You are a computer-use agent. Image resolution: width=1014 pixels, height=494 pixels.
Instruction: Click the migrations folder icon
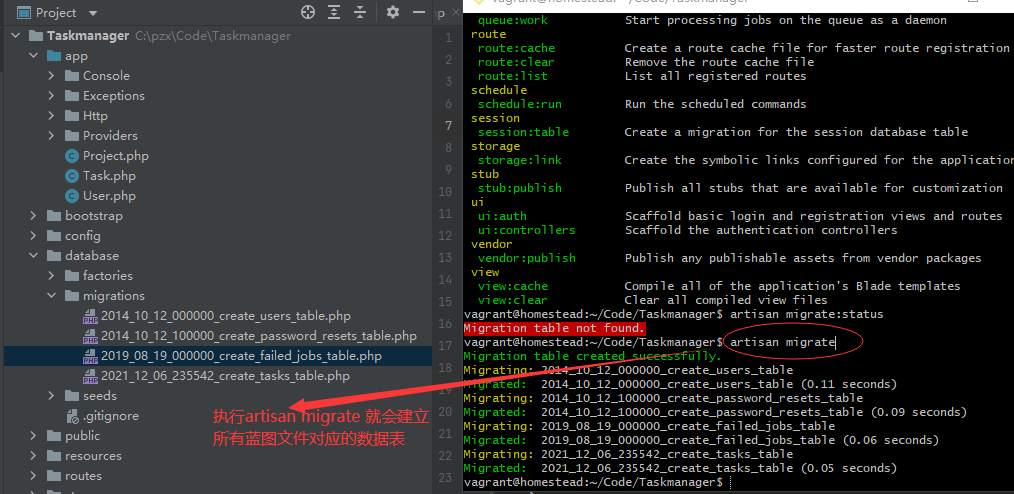[x=72, y=296]
